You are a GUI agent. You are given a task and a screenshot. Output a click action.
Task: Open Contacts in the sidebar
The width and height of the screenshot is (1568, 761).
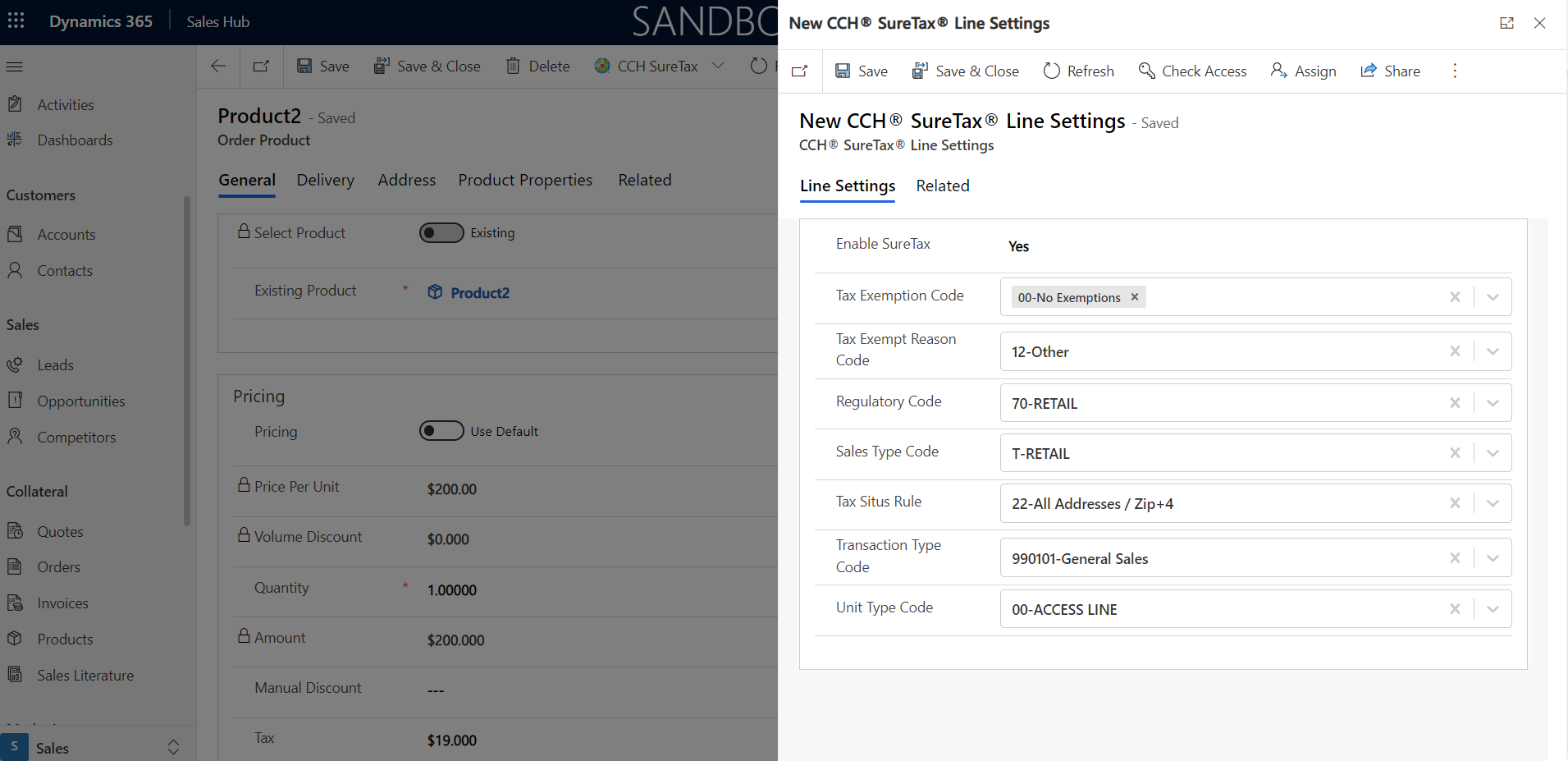65,271
